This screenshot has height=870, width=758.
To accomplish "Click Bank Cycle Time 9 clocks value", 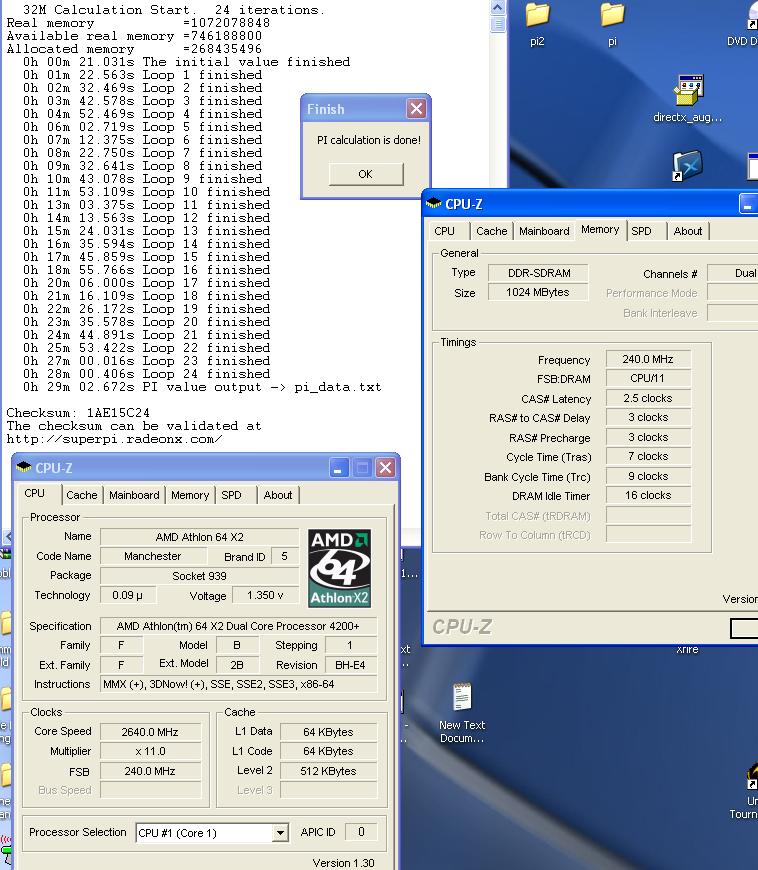I will point(648,476).
